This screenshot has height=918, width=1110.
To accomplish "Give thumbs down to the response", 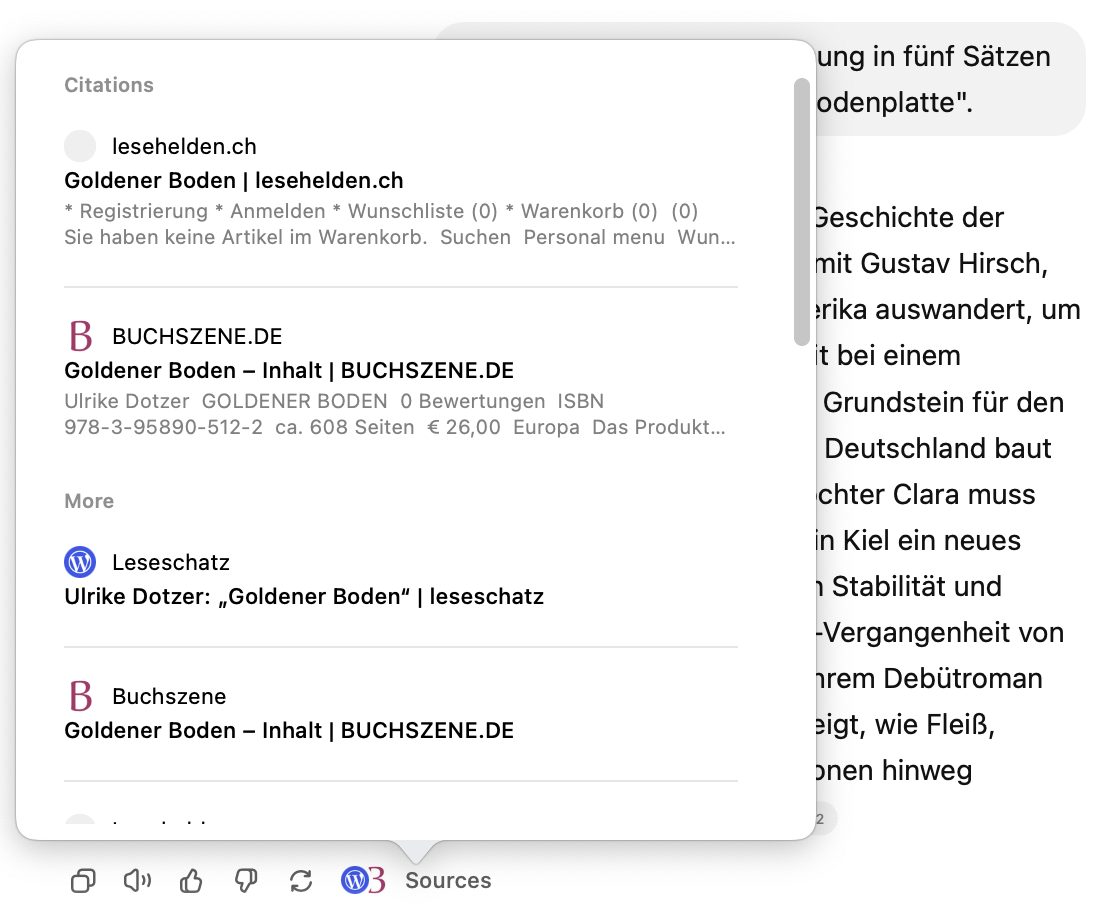I will [x=246, y=880].
